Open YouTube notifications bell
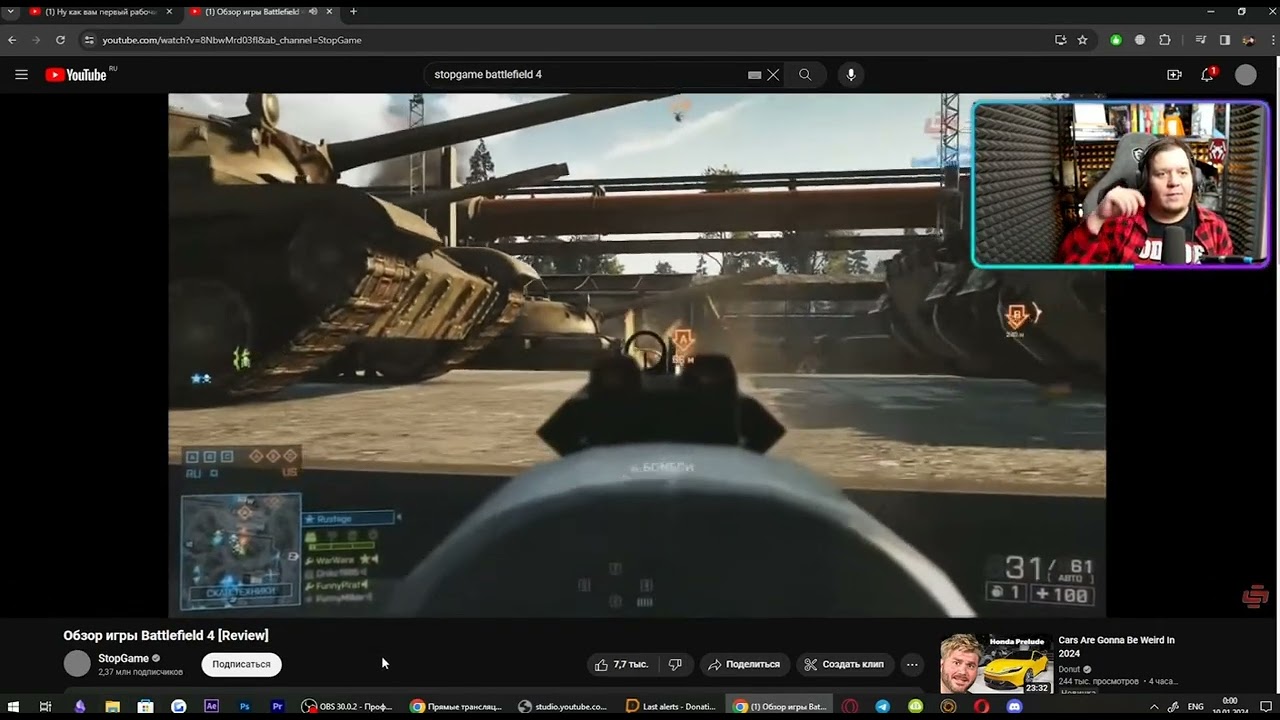1280x720 pixels. tap(1208, 75)
